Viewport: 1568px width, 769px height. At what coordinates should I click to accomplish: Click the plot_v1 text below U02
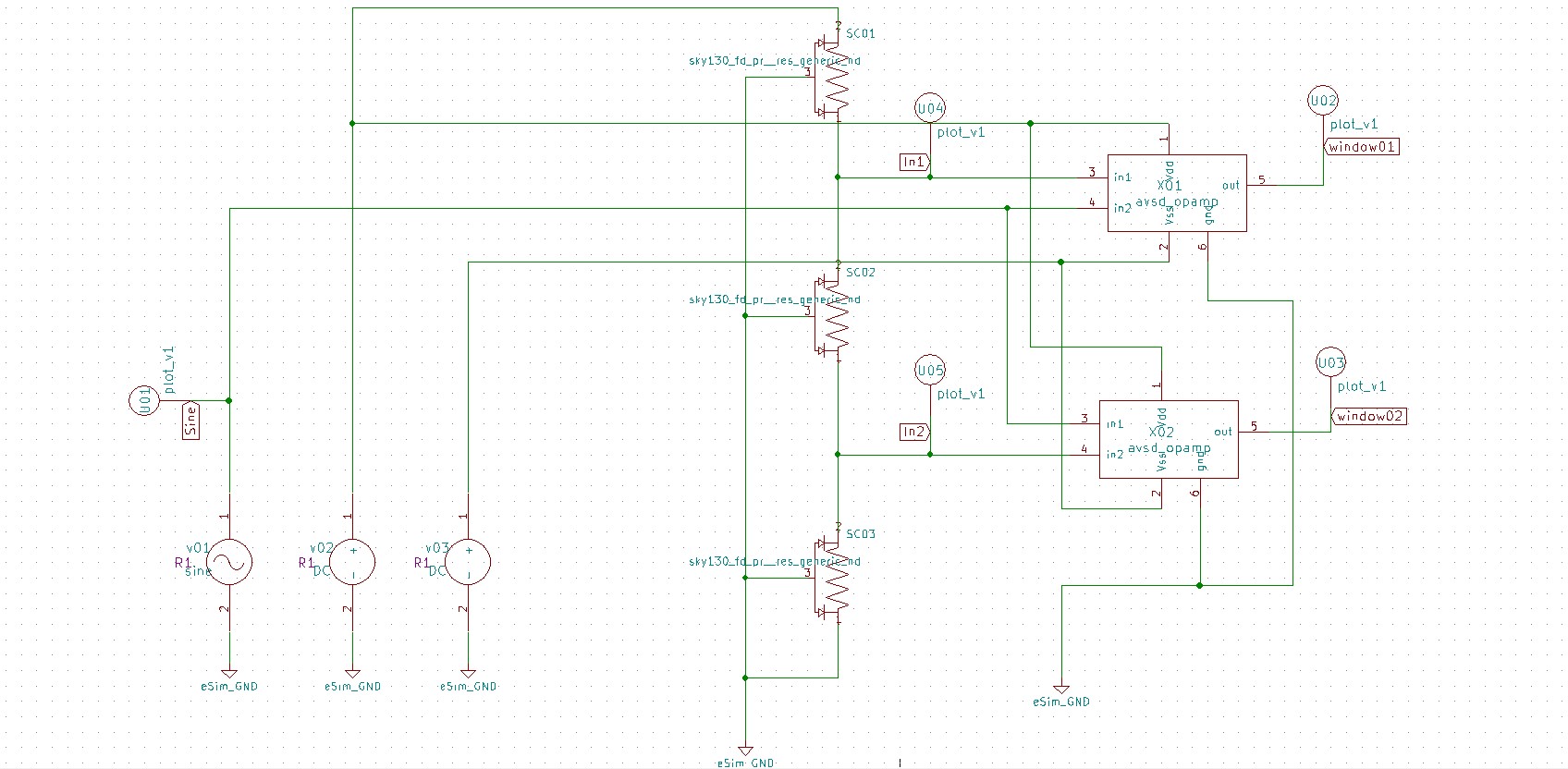[x=1354, y=124]
